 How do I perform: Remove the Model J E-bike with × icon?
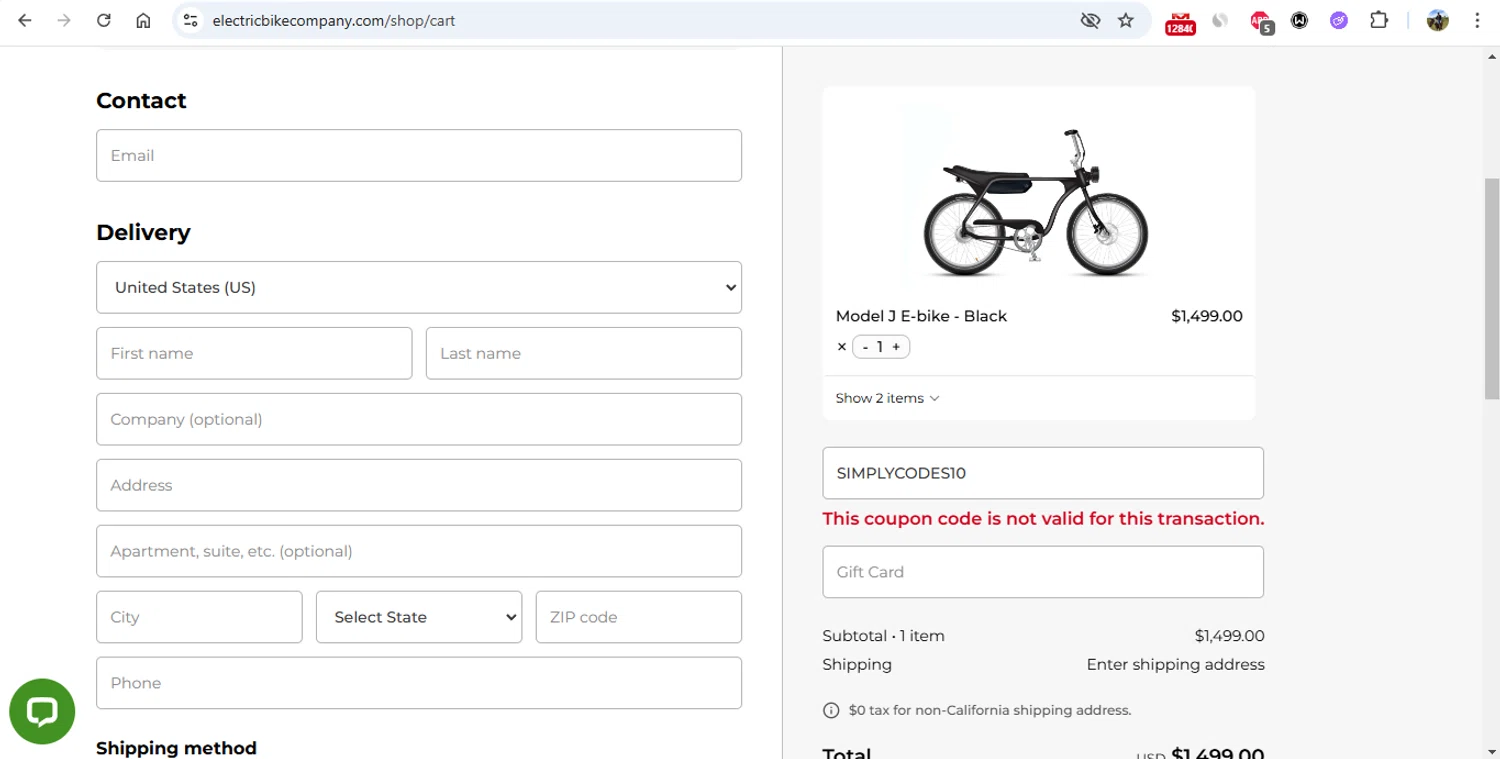click(841, 347)
